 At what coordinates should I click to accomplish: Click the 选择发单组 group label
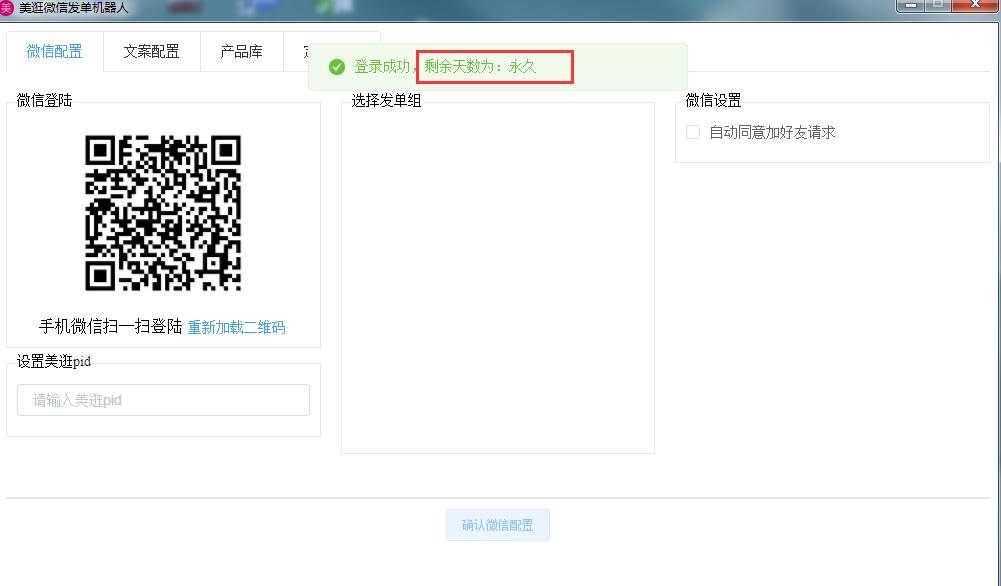tap(386, 101)
